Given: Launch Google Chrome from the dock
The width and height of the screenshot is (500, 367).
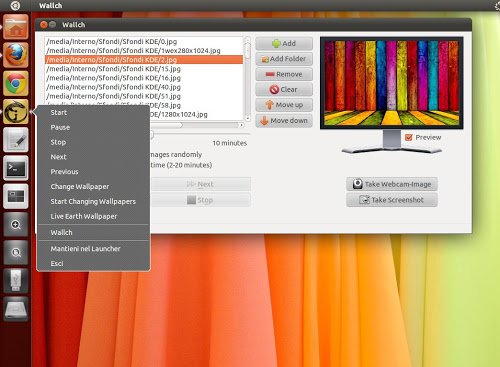Looking at the screenshot, I should coord(16,83).
